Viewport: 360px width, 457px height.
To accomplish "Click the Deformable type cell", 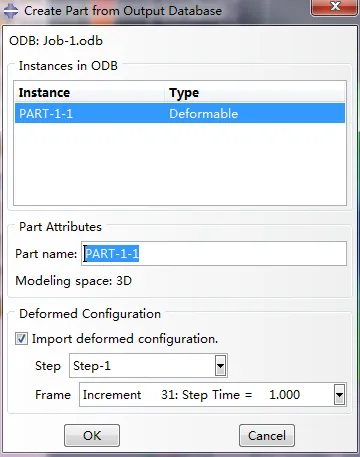I will [x=203, y=114].
